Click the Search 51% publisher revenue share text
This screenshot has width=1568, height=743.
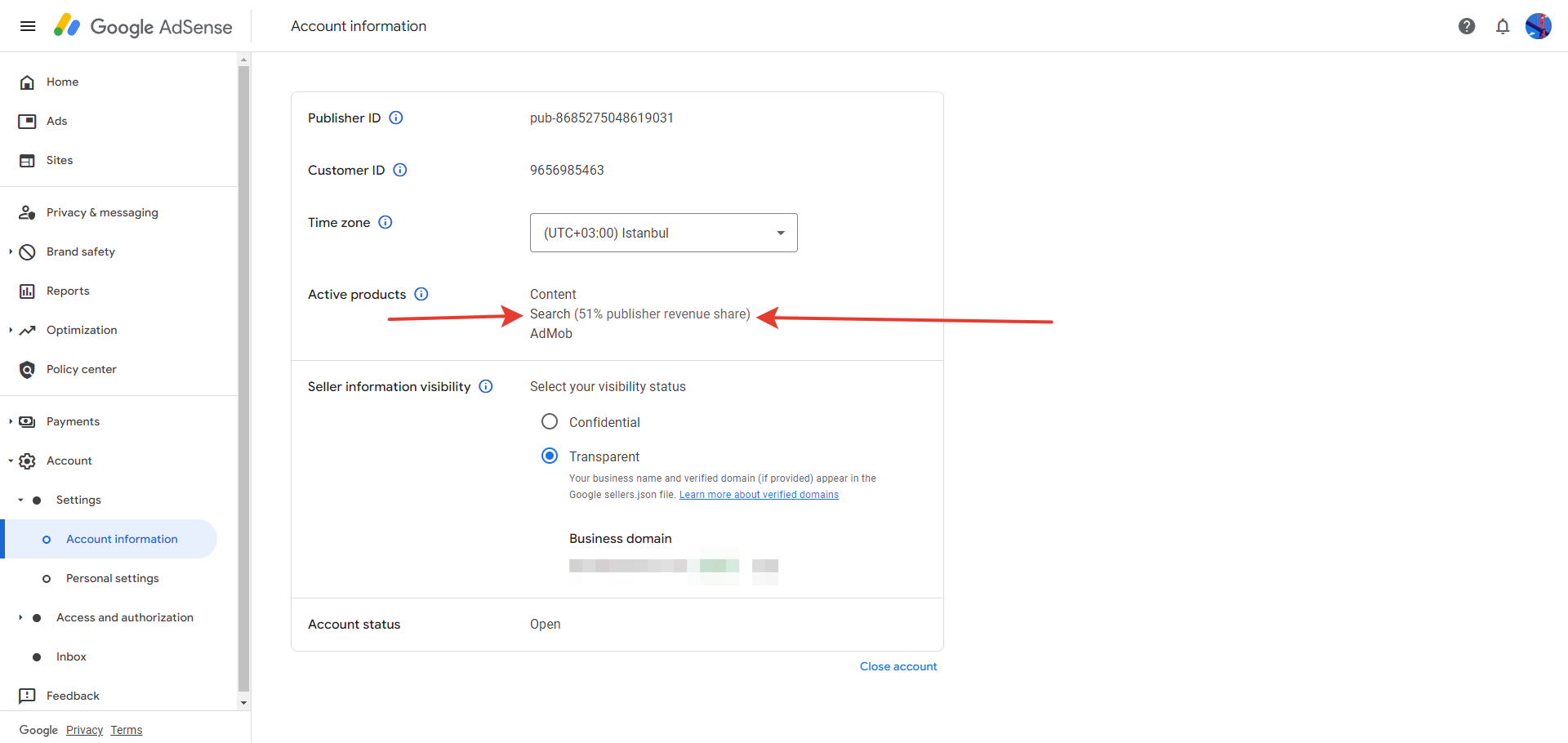tap(640, 314)
